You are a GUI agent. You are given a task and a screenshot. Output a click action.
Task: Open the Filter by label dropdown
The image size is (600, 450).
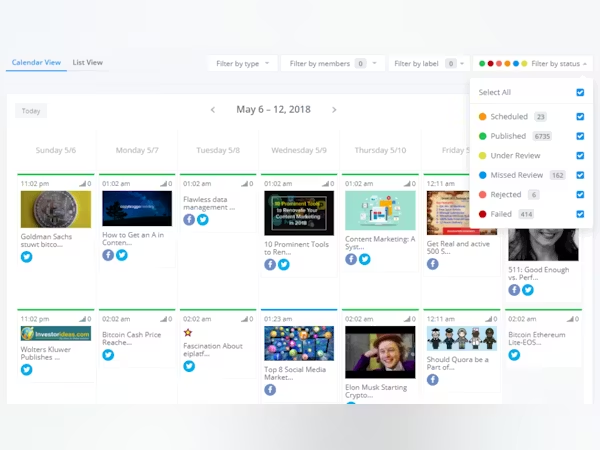click(429, 64)
